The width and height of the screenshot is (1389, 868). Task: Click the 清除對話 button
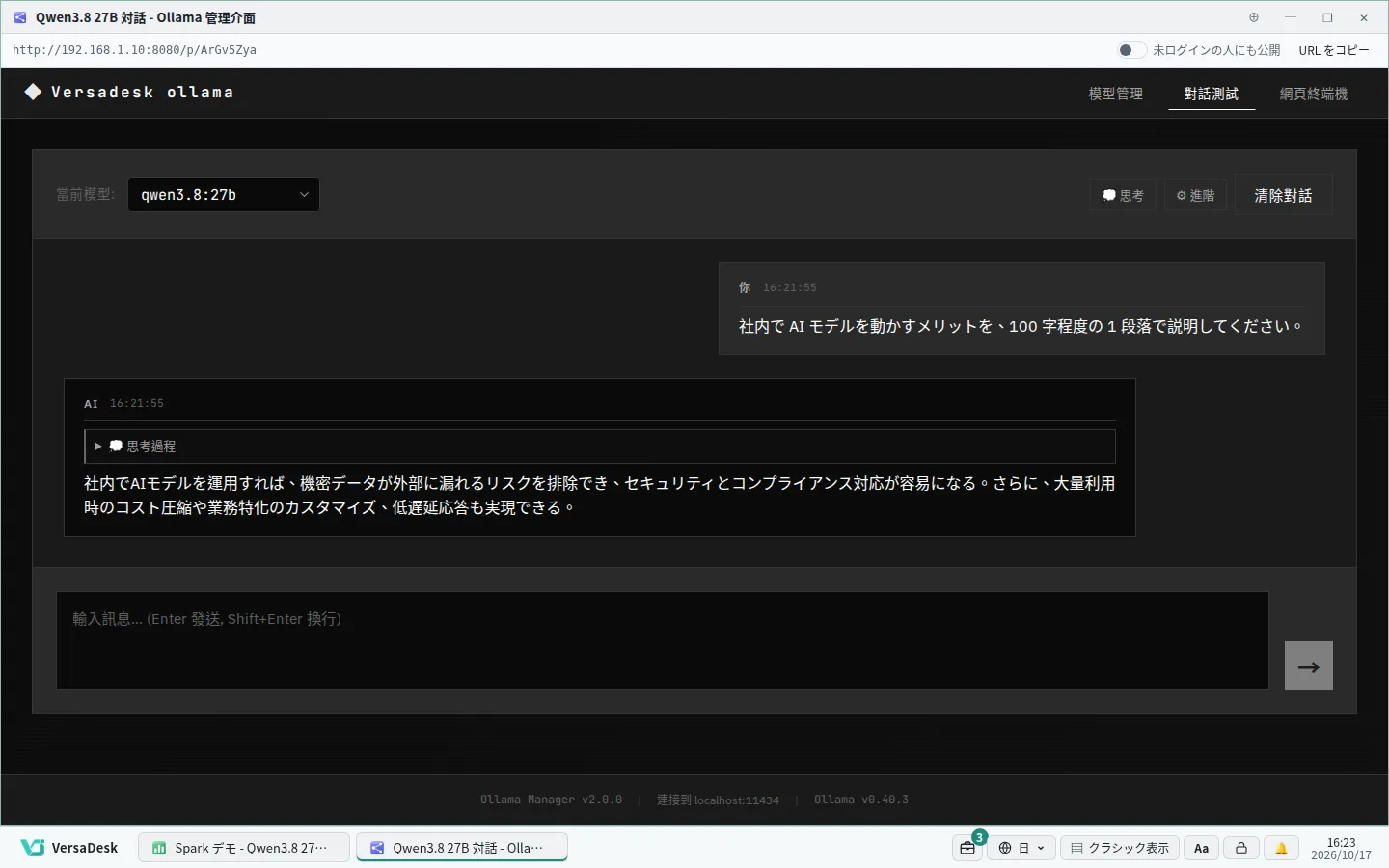[1283, 195]
